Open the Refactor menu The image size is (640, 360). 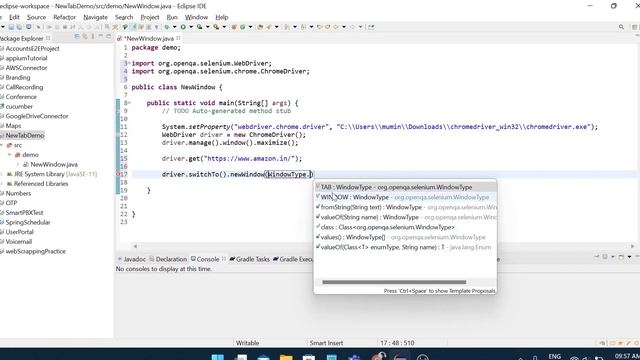pos(64,17)
